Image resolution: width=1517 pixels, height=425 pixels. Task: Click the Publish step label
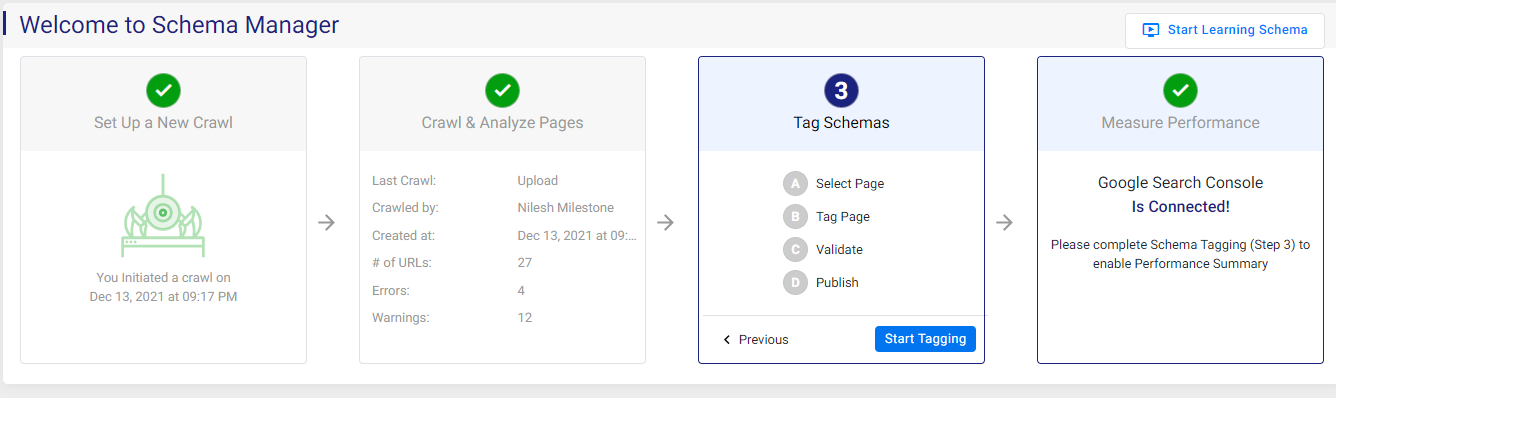tap(837, 283)
